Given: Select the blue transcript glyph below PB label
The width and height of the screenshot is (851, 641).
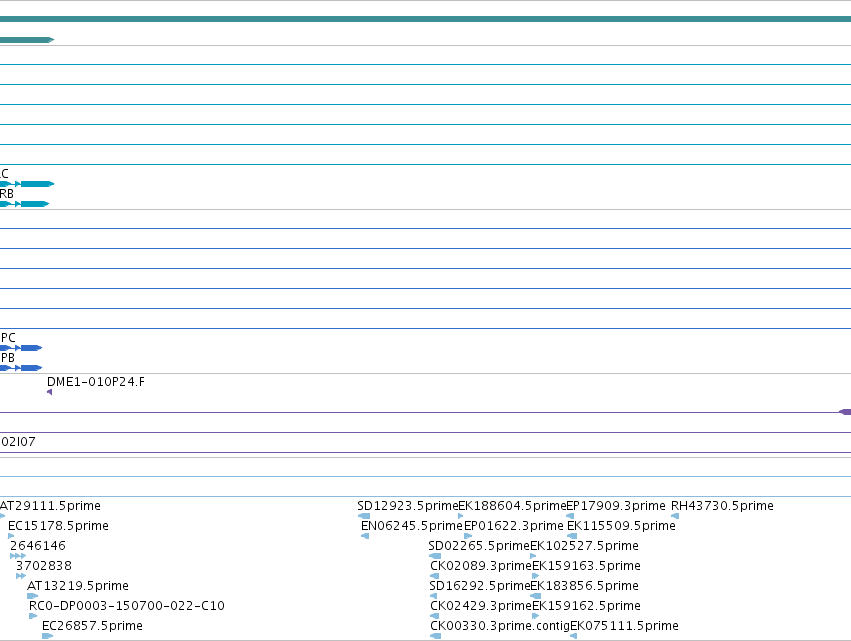Looking at the screenshot, I should click(x=21, y=368).
